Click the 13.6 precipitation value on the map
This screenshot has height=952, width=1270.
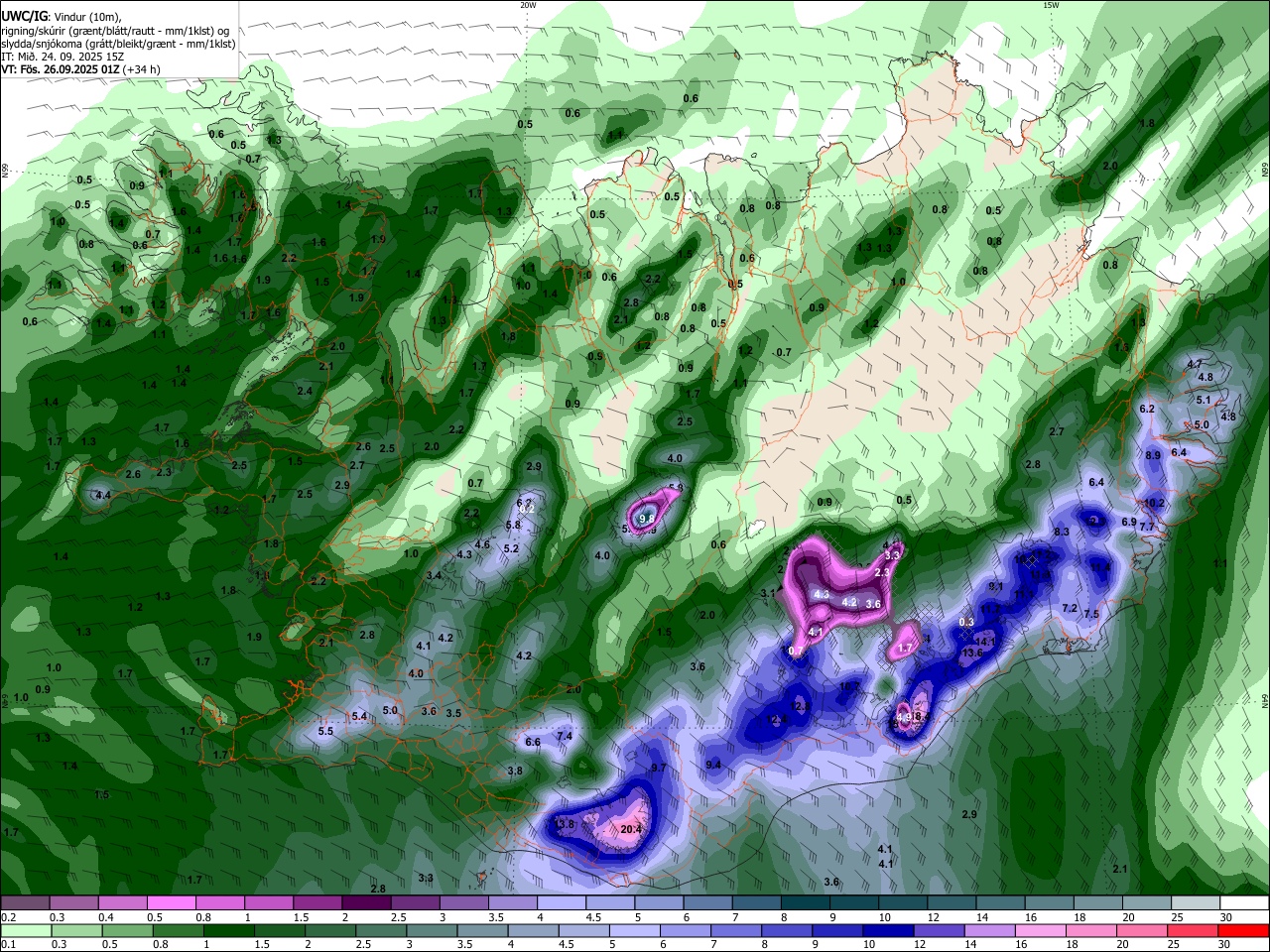tap(972, 654)
